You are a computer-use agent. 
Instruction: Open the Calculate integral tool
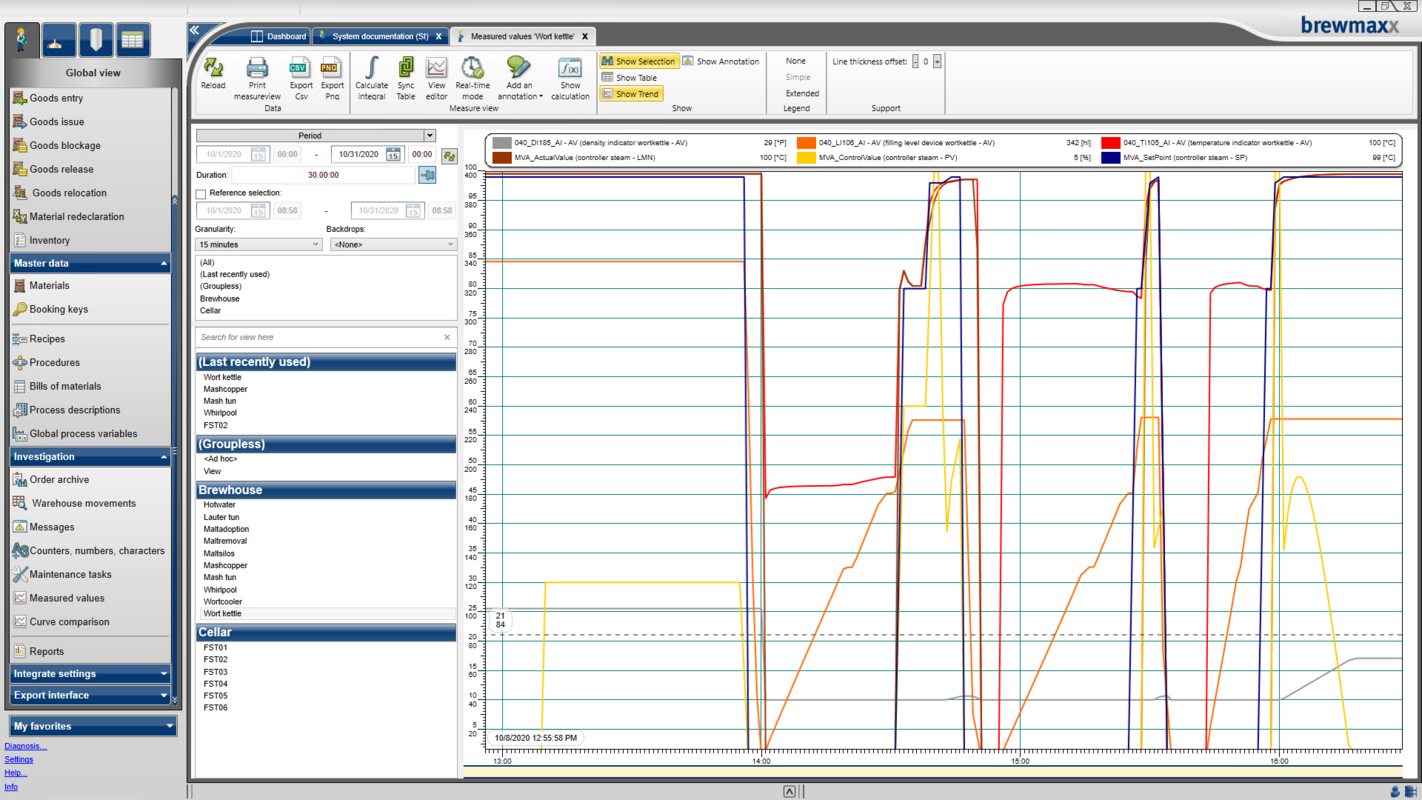(x=371, y=69)
